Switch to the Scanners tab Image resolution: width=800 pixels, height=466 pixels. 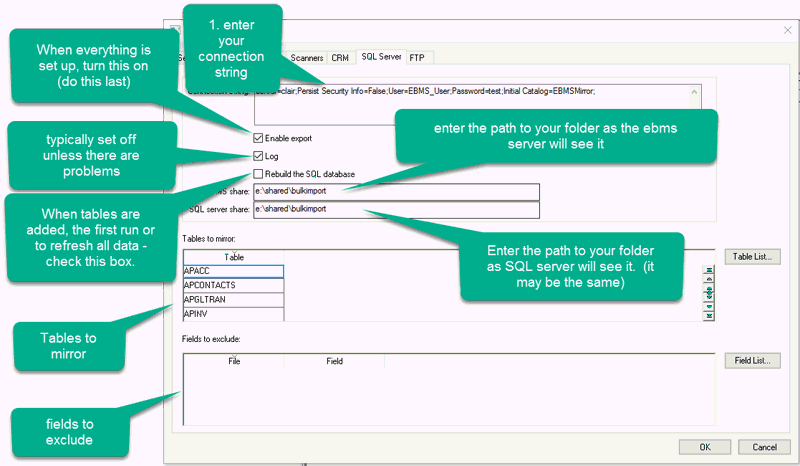point(306,58)
